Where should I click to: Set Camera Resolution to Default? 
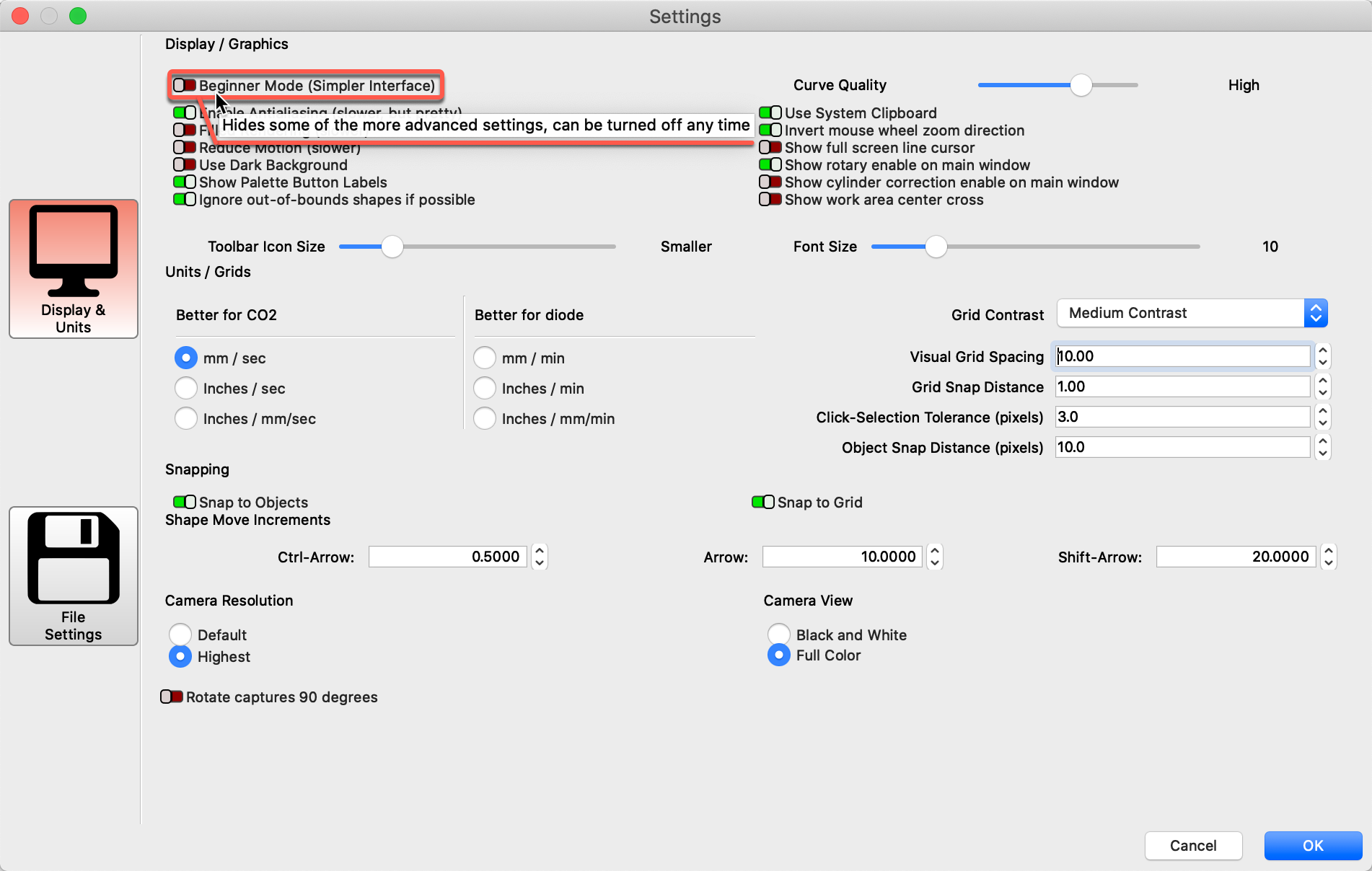point(180,635)
